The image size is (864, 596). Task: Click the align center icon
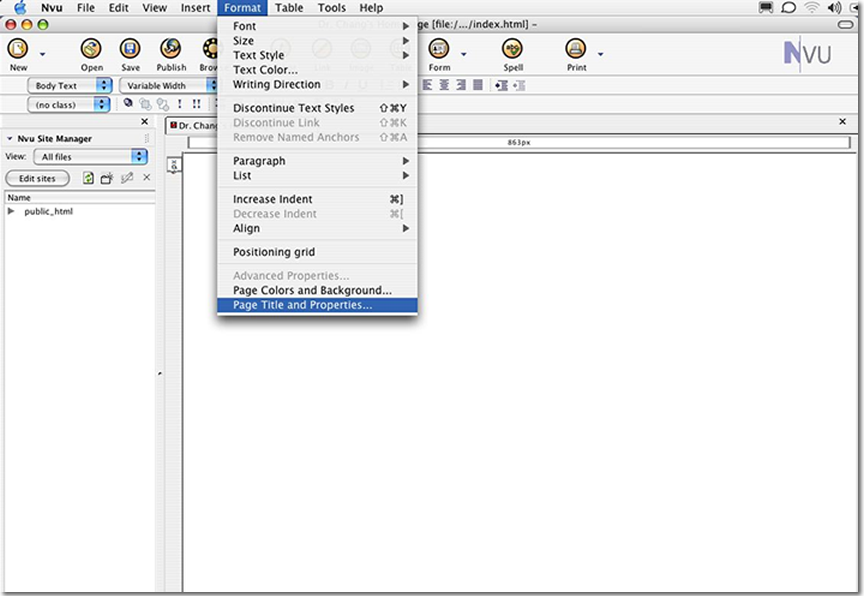(444, 85)
